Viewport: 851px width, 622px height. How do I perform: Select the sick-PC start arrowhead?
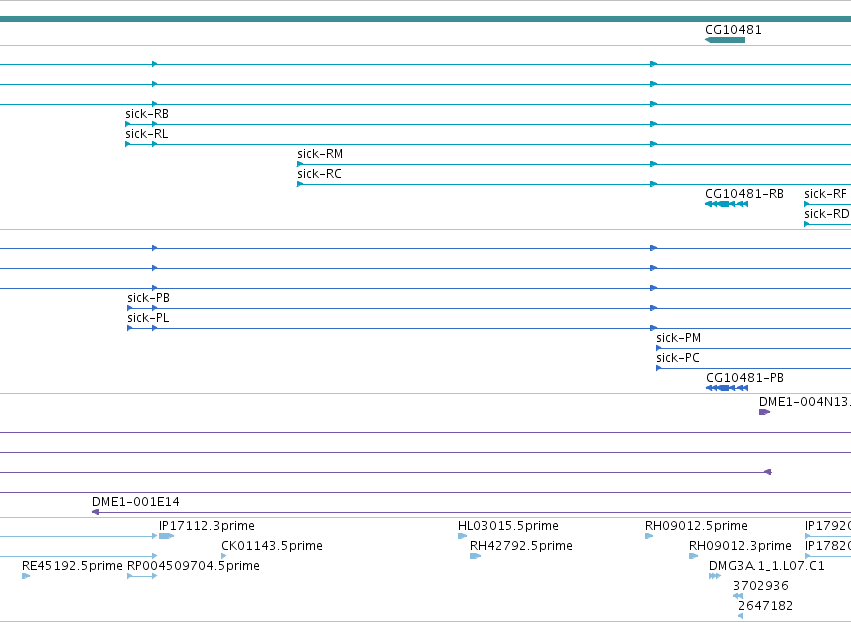coord(659,369)
